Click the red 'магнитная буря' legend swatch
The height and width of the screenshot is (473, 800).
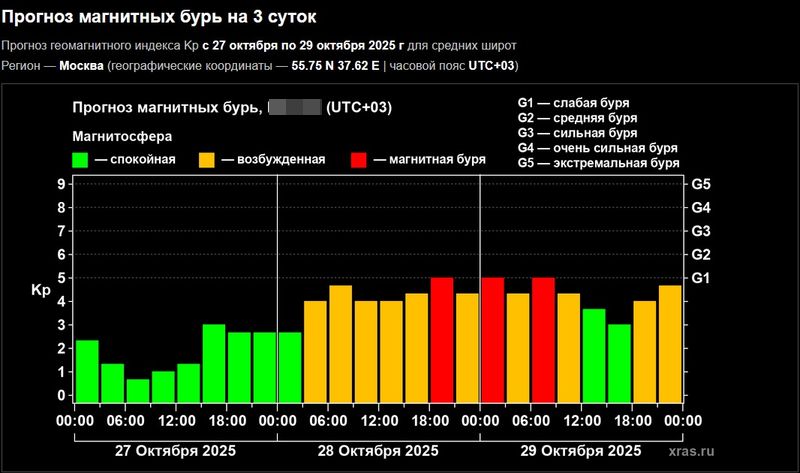click(360, 160)
